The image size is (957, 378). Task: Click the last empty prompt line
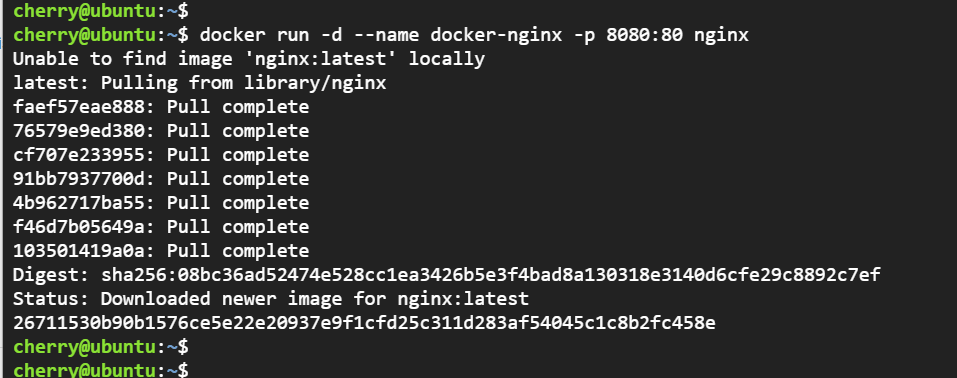click(101, 371)
